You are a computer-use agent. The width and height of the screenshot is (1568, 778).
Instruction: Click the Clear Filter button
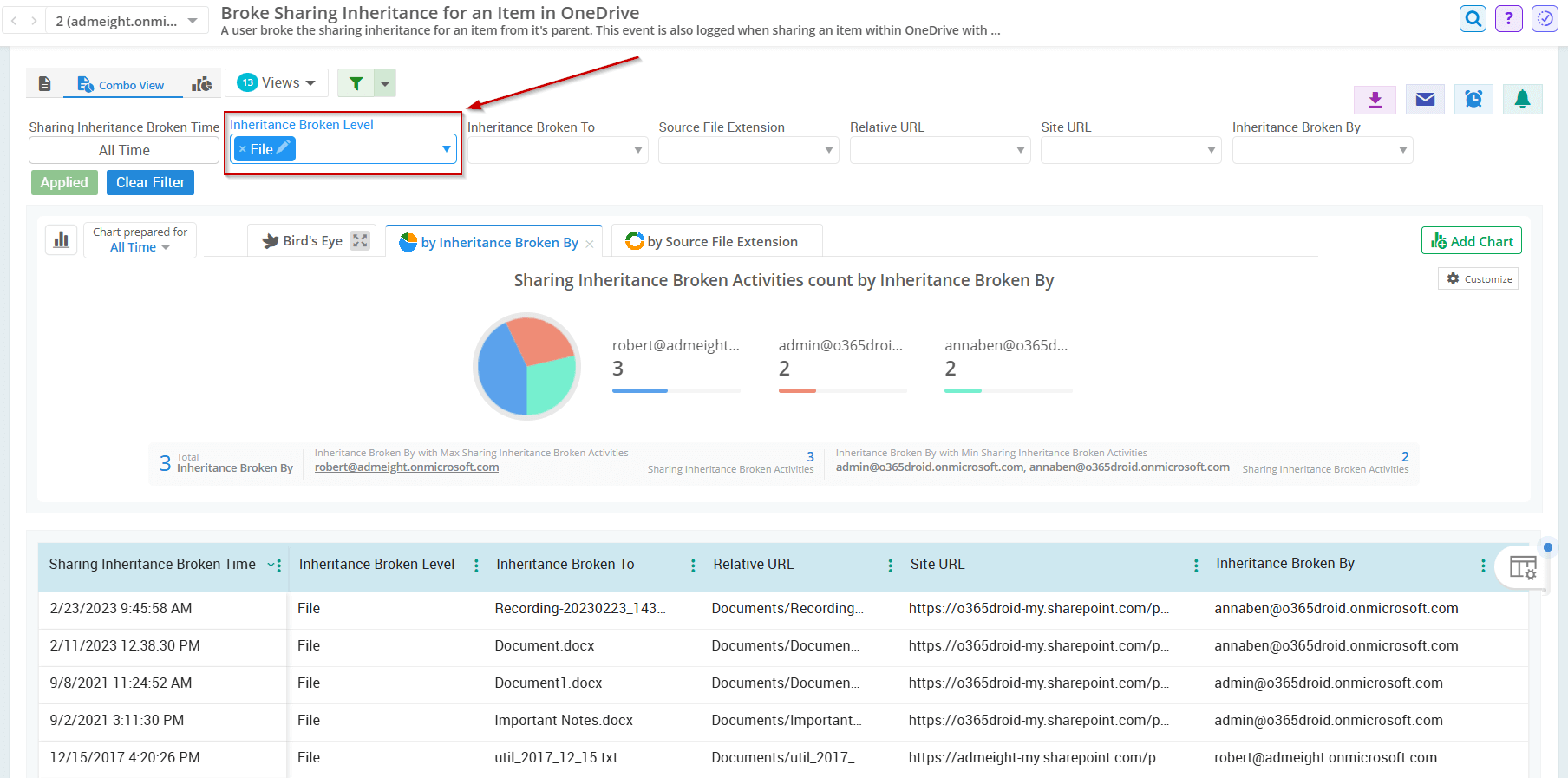pyautogui.click(x=150, y=182)
